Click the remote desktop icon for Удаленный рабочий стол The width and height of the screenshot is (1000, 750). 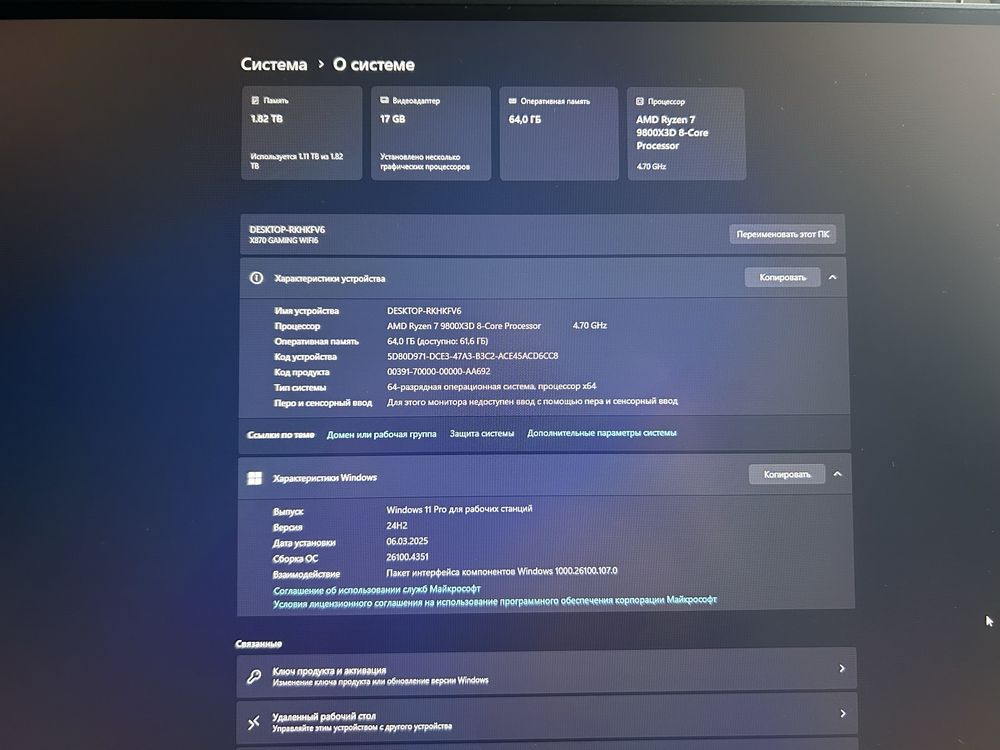[x=254, y=722]
